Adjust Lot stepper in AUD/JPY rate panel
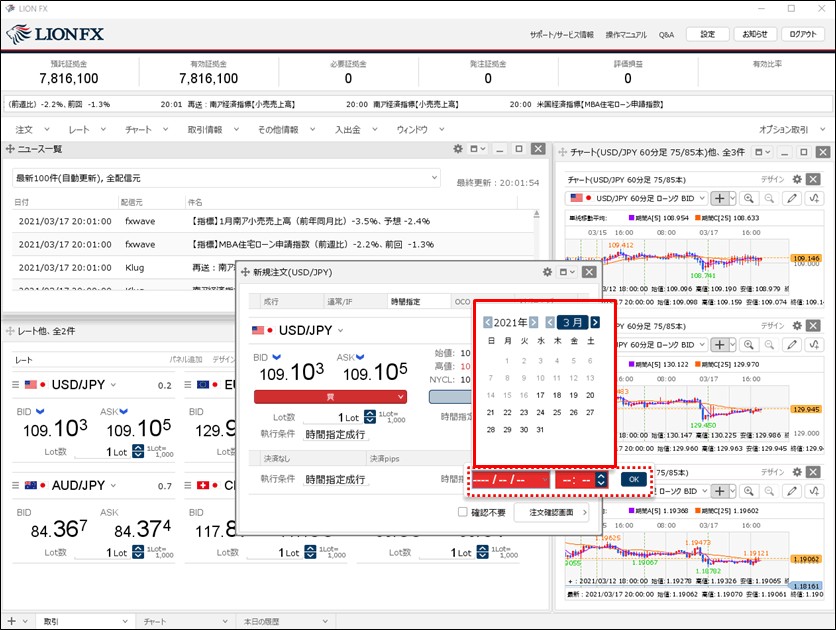The image size is (836, 630). pyautogui.click(x=138, y=552)
